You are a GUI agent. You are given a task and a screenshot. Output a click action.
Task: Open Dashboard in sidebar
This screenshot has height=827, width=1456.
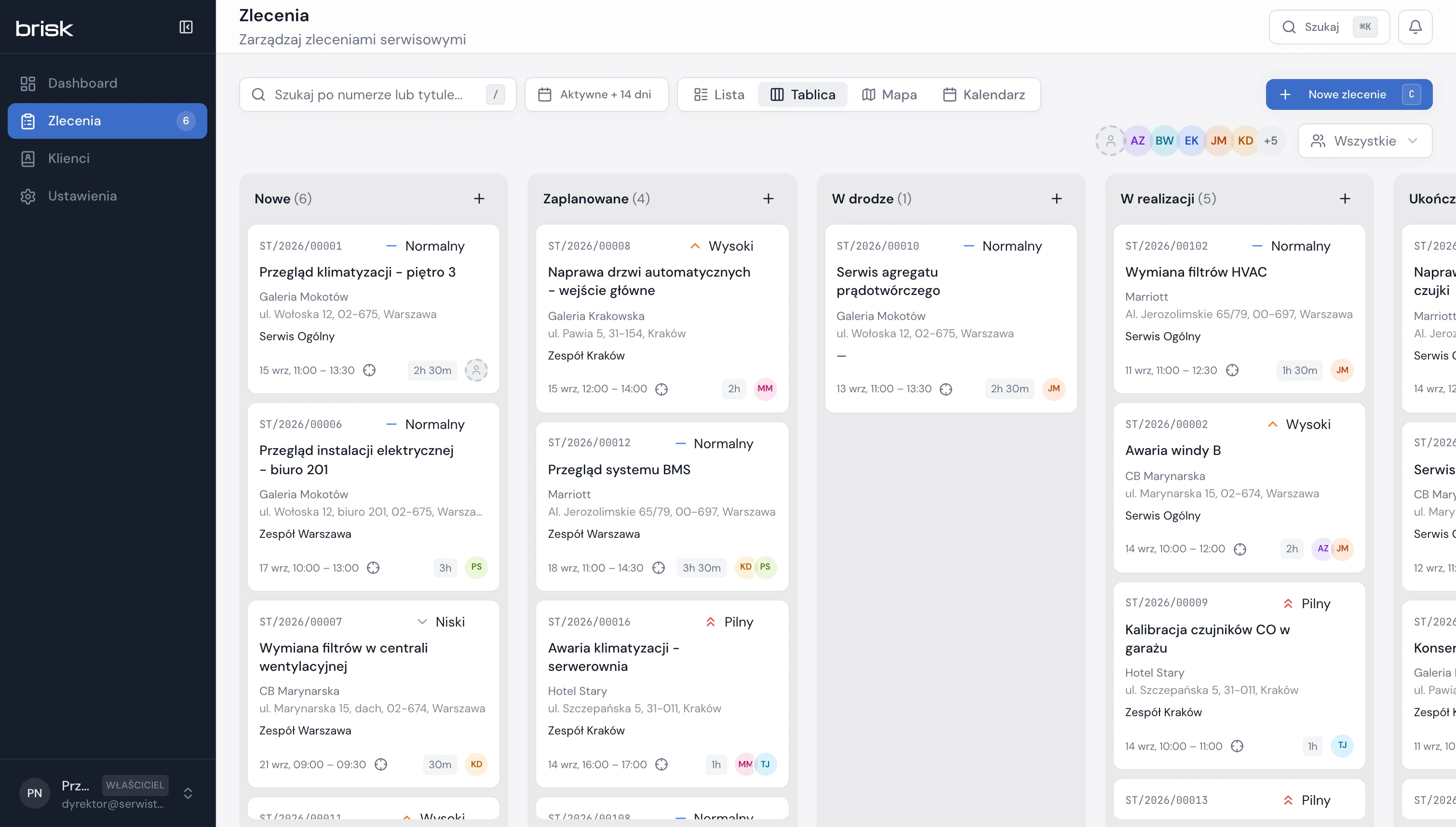pos(108,83)
